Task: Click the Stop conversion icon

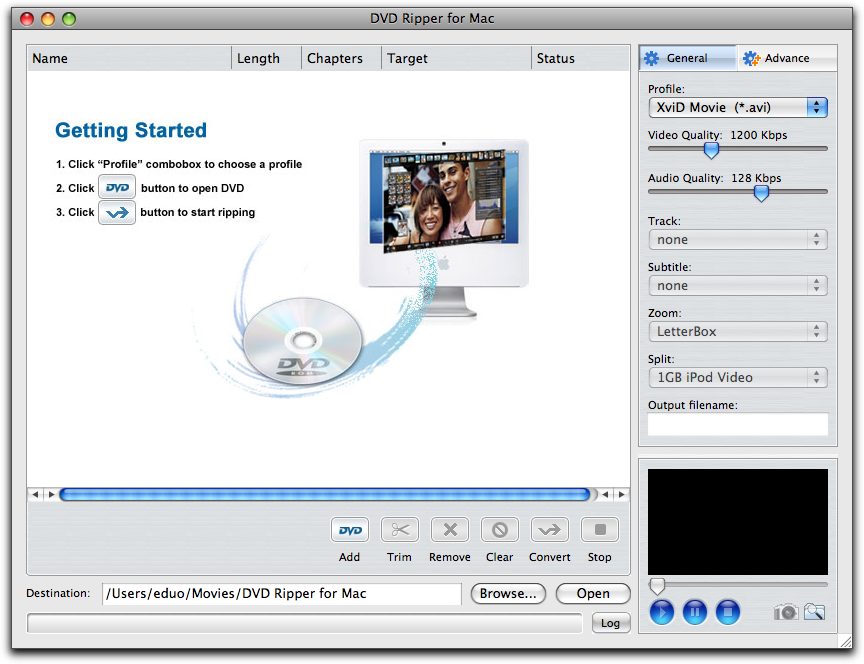Action: pos(600,530)
